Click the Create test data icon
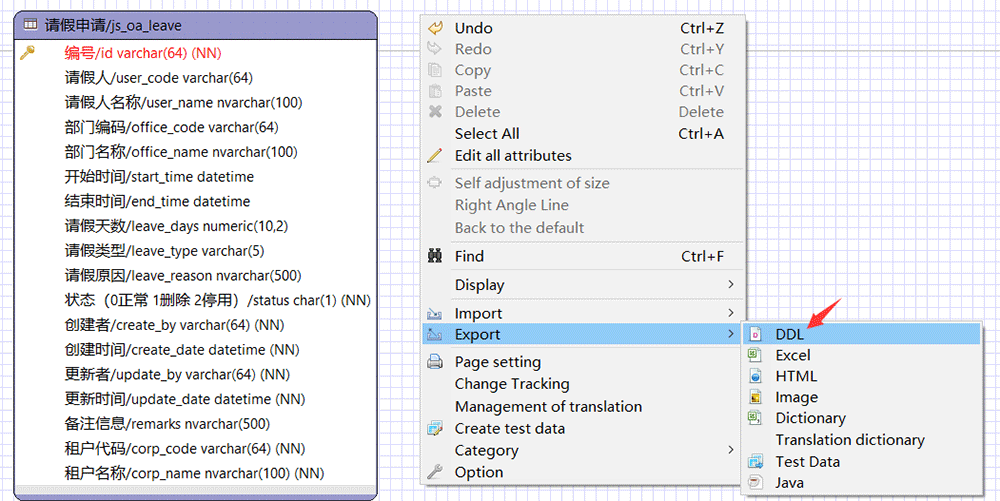This screenshot has width=1000, height=501. [435, 428]
